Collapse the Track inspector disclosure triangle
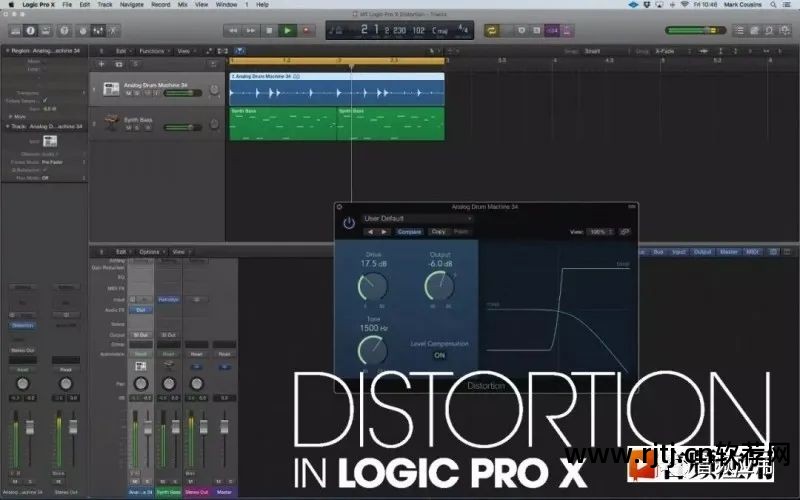 pyautogui.click(x=7, y=126)
